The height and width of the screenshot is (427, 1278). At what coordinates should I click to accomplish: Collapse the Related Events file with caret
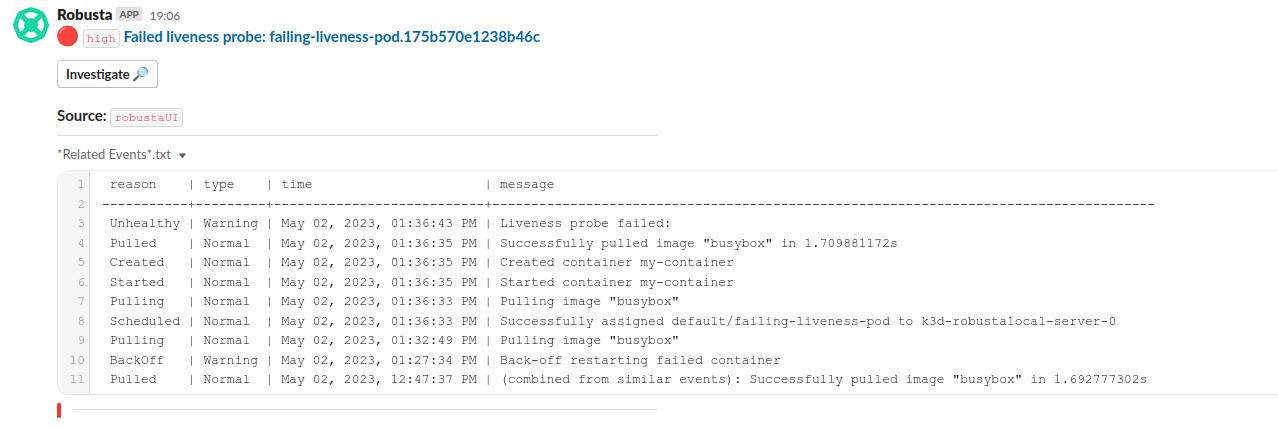[x=183, y=155]
